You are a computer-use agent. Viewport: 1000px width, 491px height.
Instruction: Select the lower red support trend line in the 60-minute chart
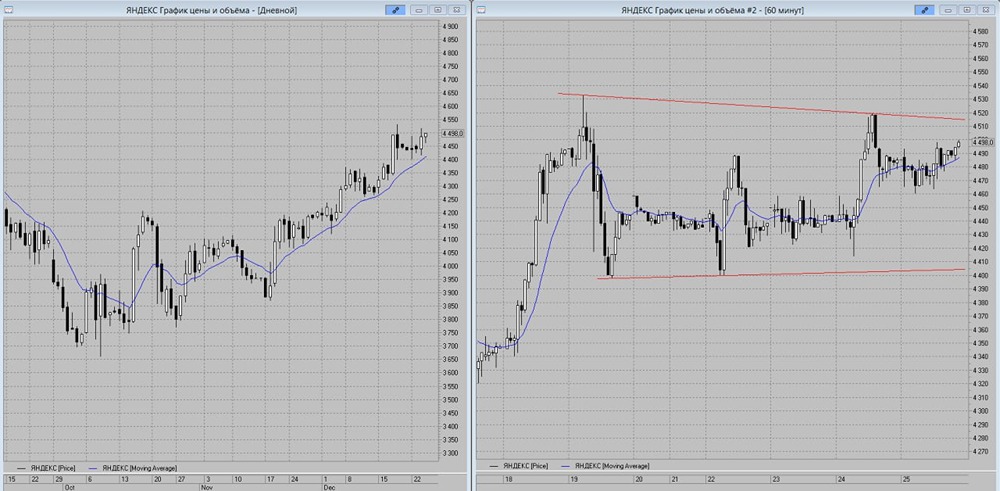781,274
